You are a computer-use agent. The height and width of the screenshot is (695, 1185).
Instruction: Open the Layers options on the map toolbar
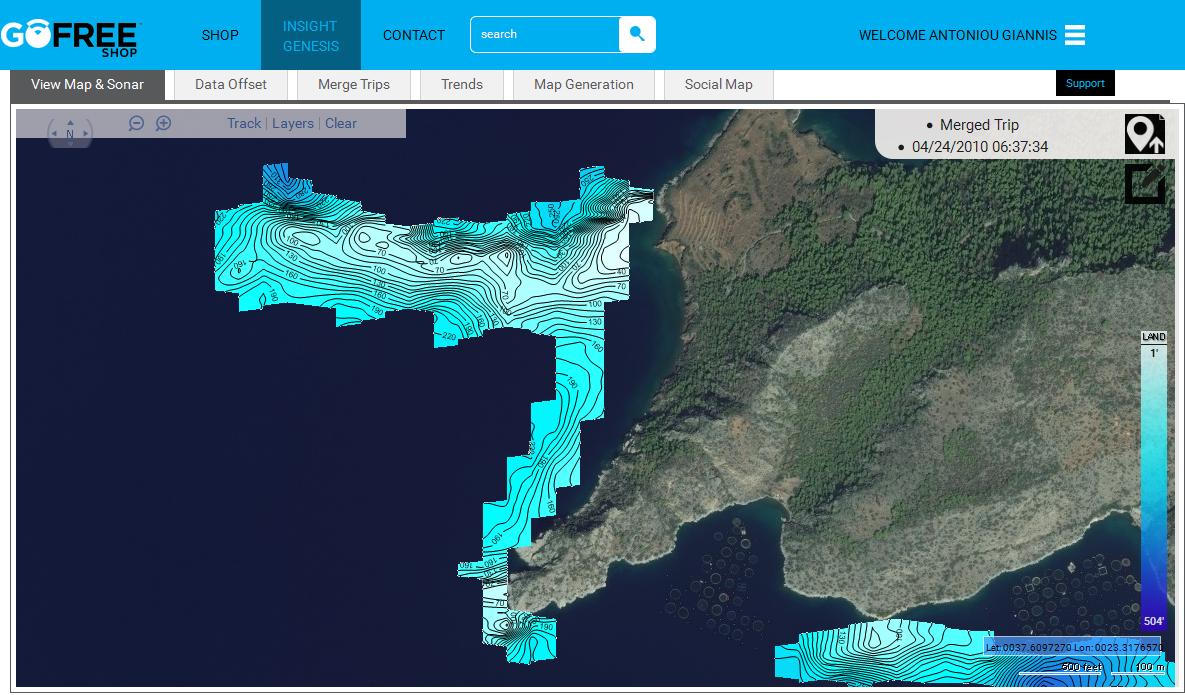[293, 123]
